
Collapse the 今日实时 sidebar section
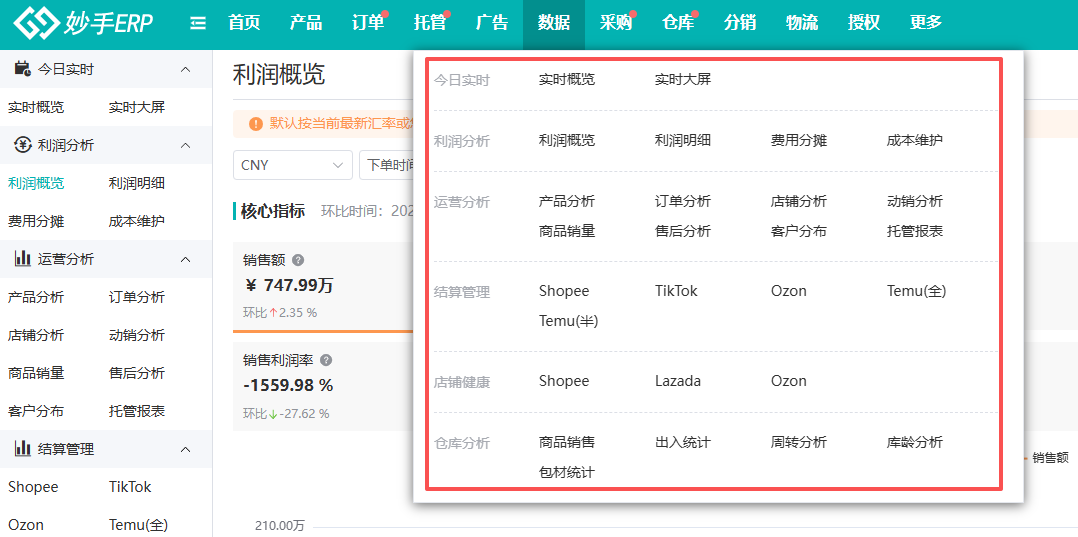(x=185, y=69)
